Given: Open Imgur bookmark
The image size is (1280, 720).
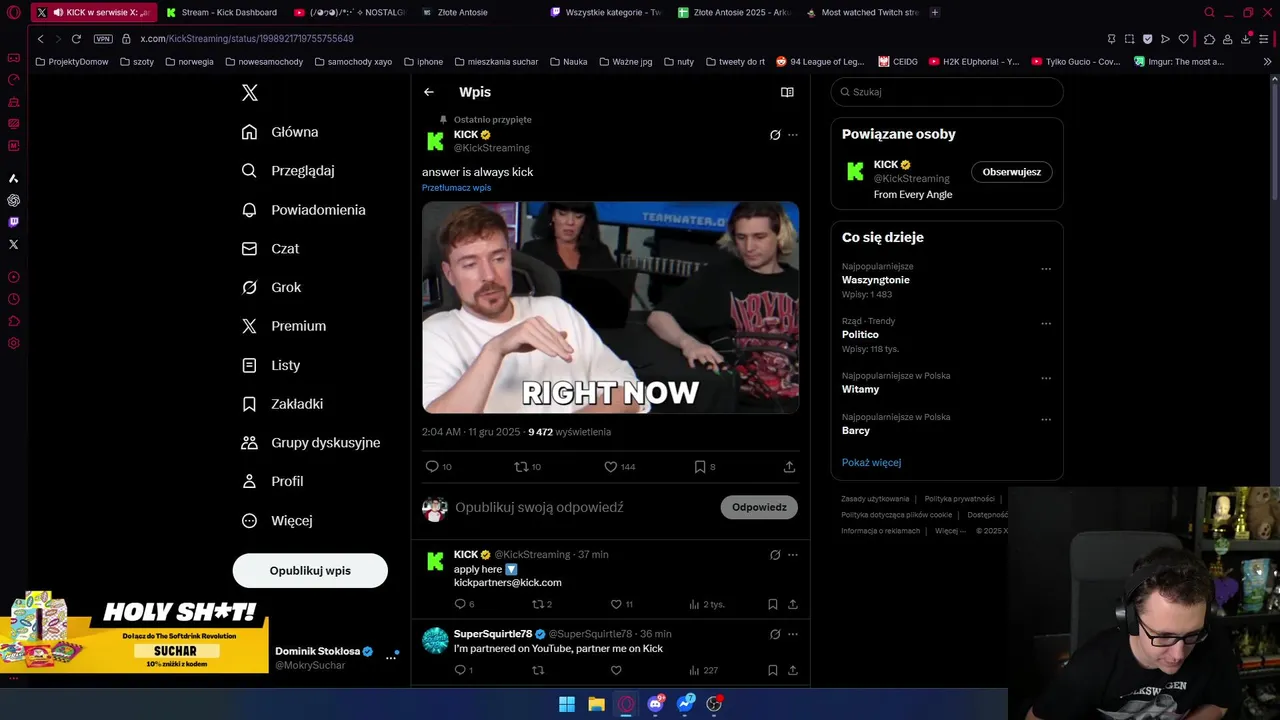Looking at the screenshot, I should point(1179,62).
